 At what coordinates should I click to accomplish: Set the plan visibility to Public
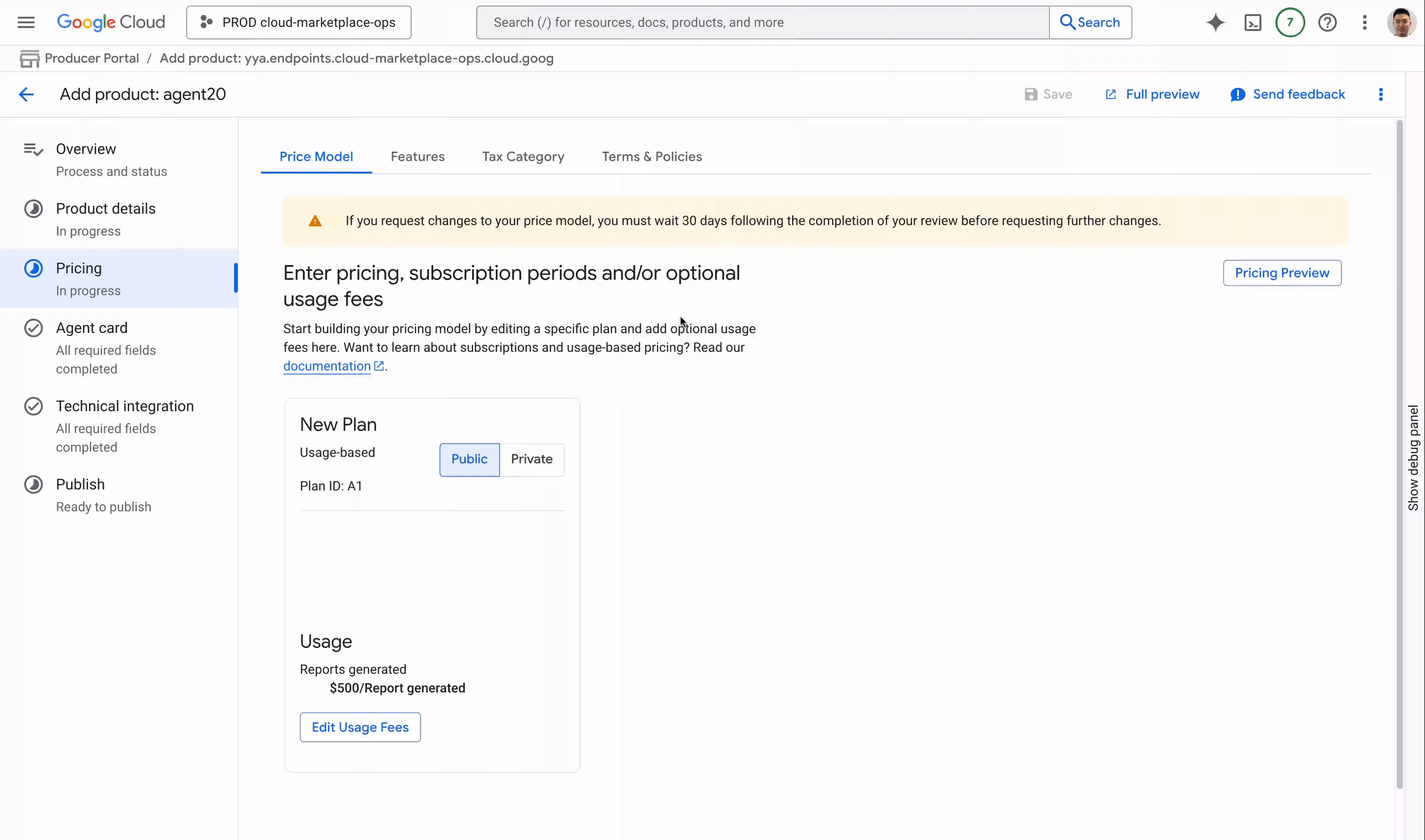coord(469,459)
